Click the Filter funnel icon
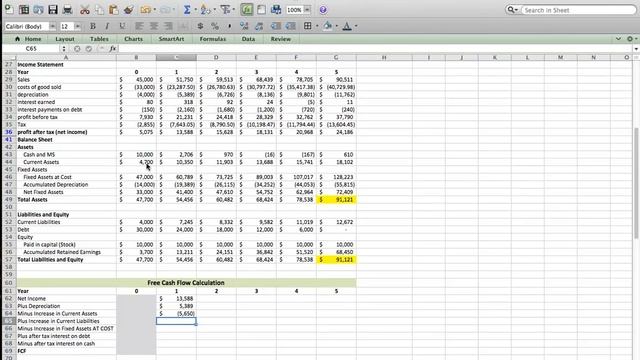This screenshot has height=360, width=640. point(225,9)
